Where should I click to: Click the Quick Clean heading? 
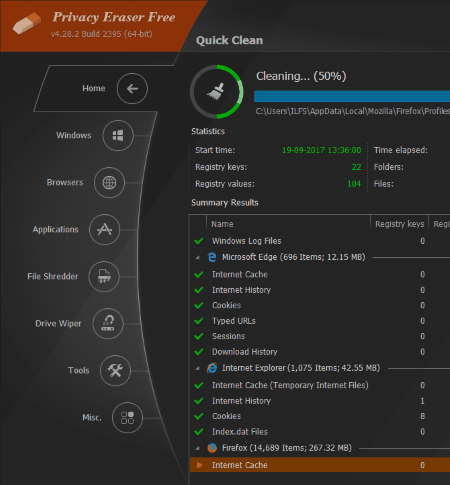(229, 40)
